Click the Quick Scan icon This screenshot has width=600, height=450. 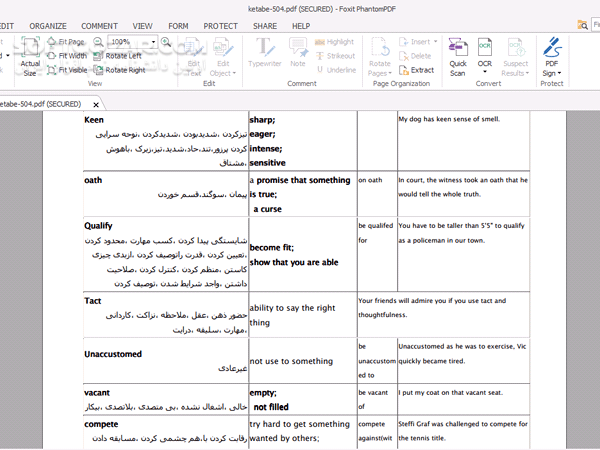458,48
